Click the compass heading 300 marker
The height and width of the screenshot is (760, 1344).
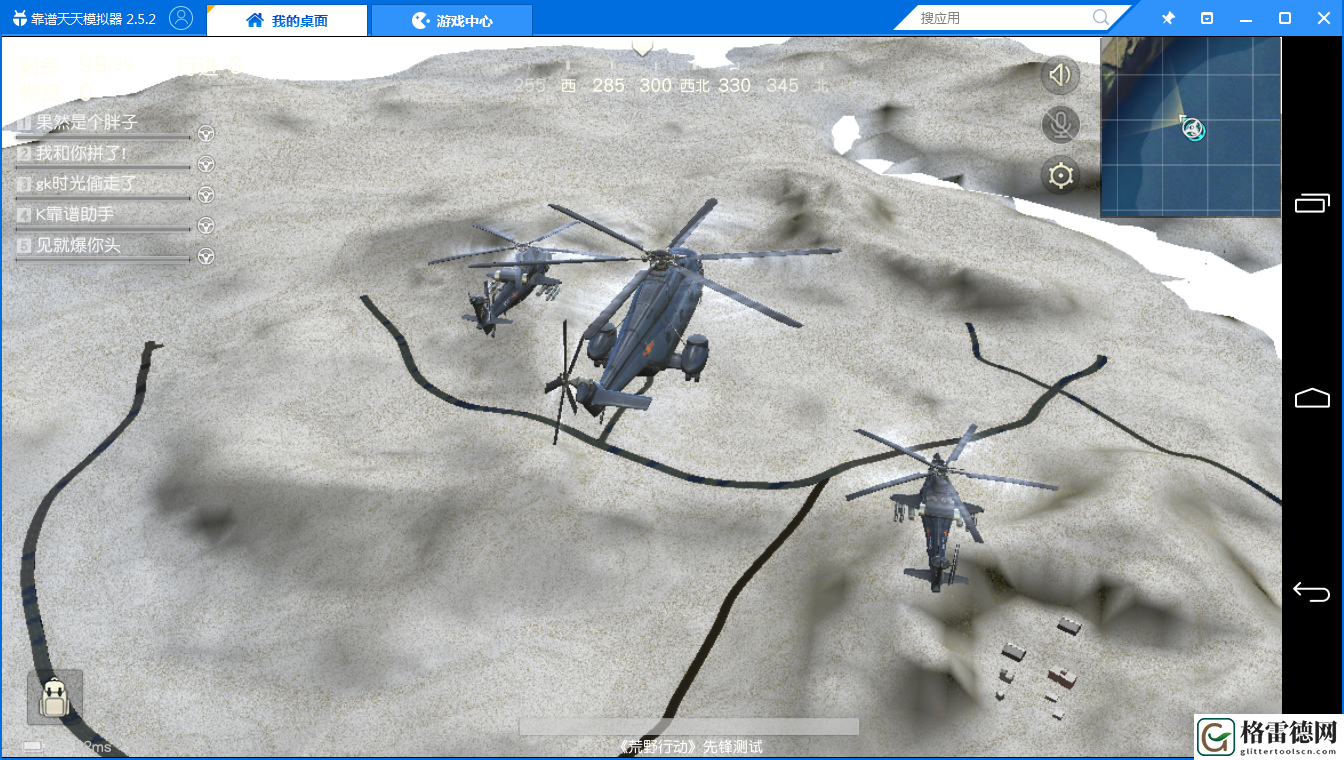(655, 86)
